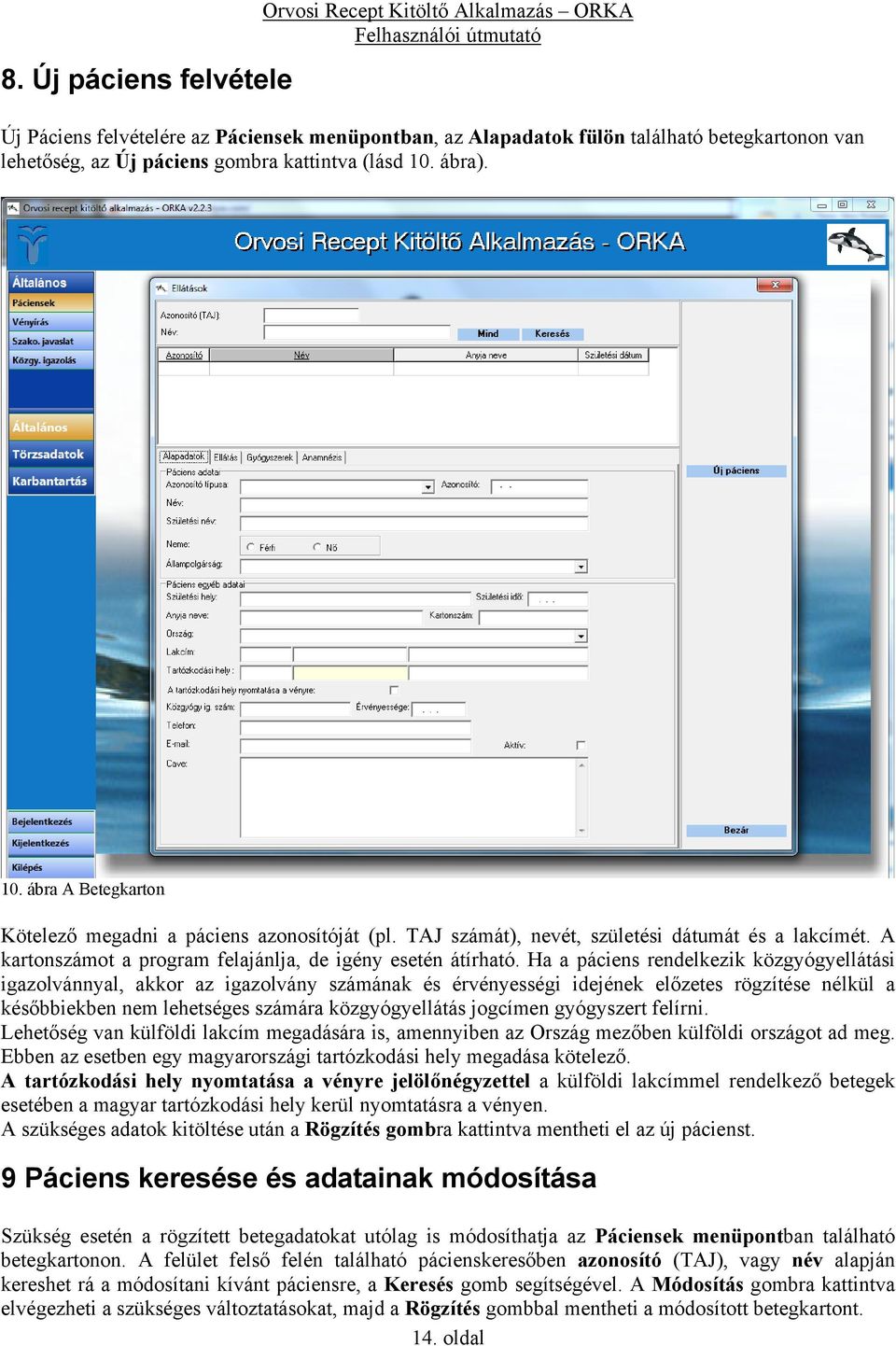896x1346 pixels.
Task: Click the Anyja neve input field in patient data
Action: (332, 617)
